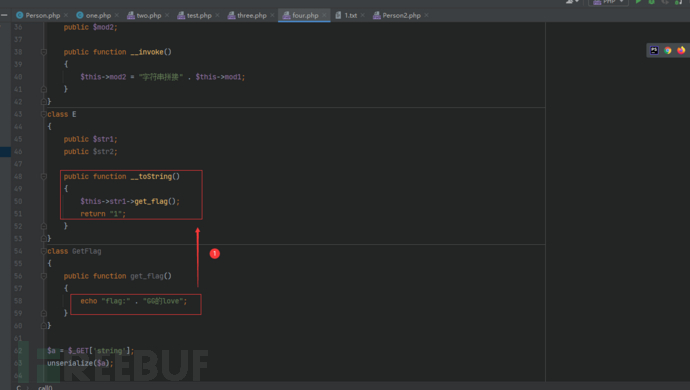Click '$this->mod2' assignment on line 40
The height and width of the screenshot is (390, 690).
click(103, 77)
